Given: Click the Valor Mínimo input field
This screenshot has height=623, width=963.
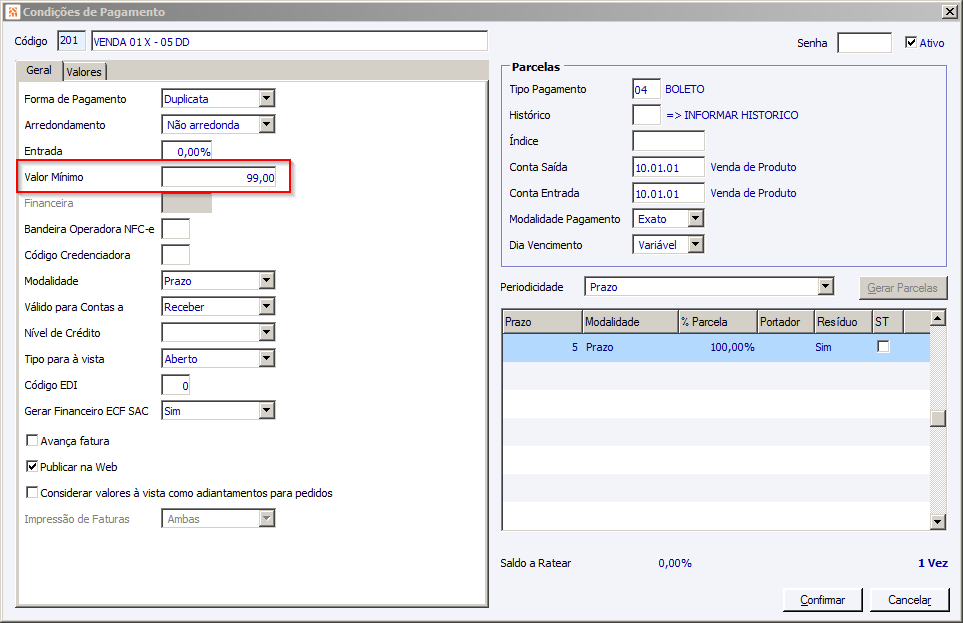Looking at the screenshot, I should tap(219, 178).
